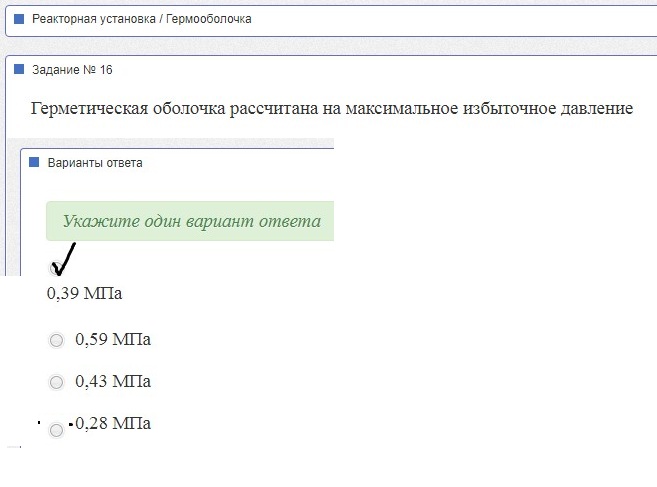Open the Гермооболочка breadcrumb part
This screenshot has height=487, width=657.
(x=209, y=19)
